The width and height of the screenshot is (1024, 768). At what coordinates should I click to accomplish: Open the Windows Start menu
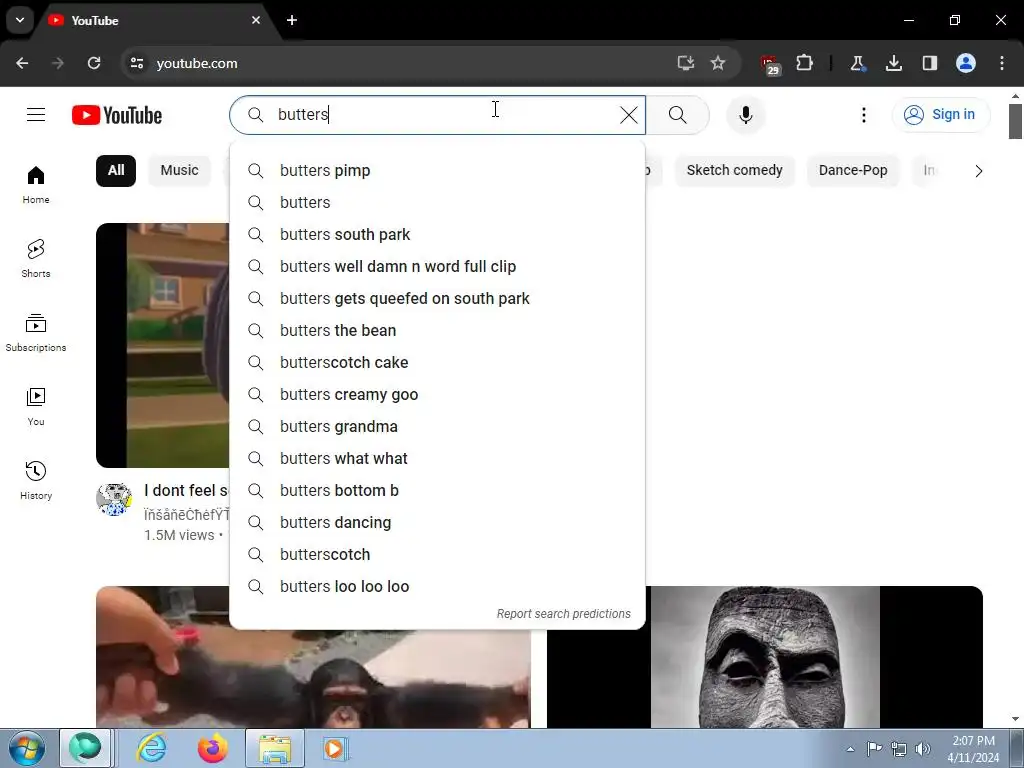pyautogui.click(x=27, y=749)
